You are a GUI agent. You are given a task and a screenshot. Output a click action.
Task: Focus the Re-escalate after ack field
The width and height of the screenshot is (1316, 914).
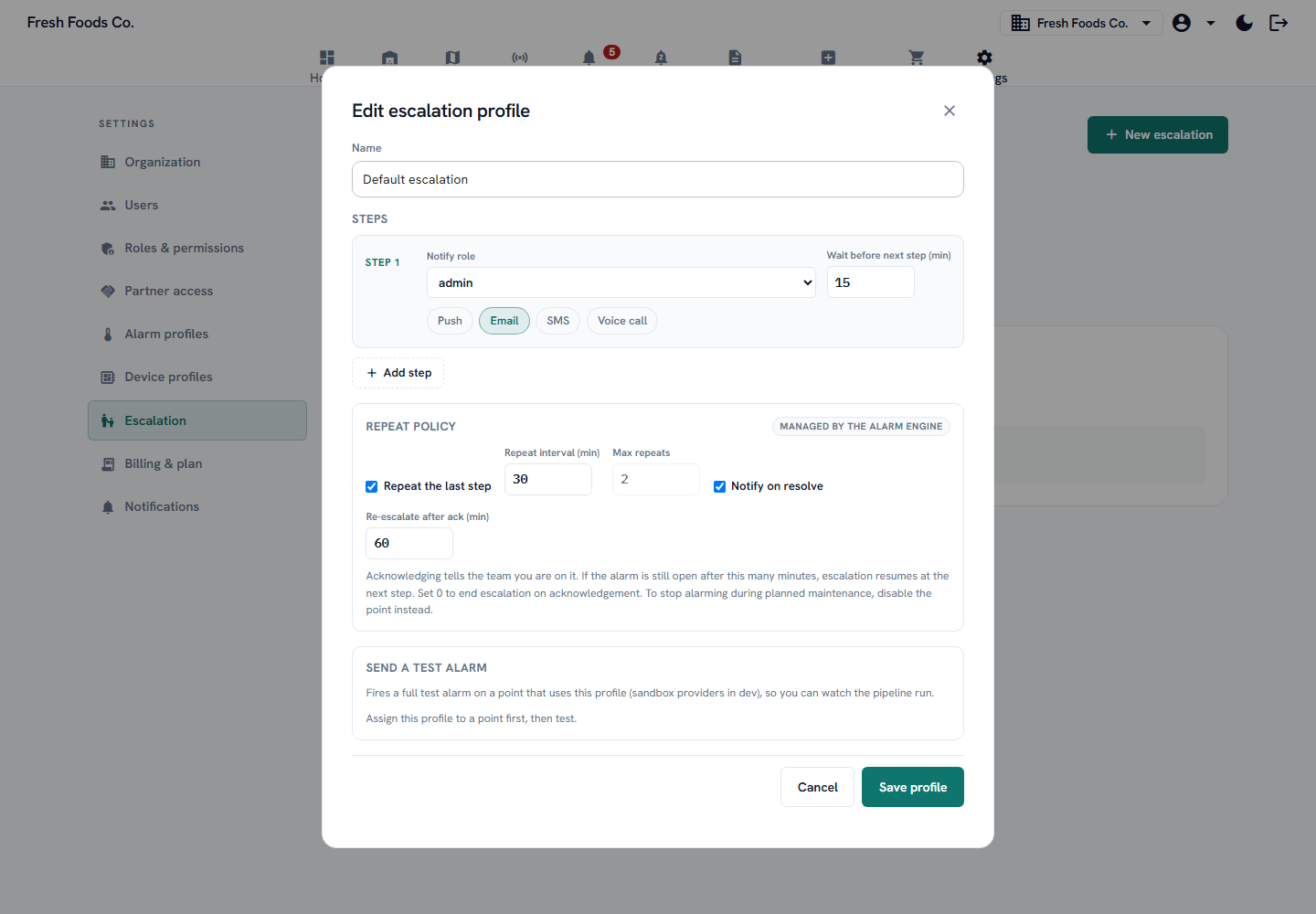click(409, 543)
